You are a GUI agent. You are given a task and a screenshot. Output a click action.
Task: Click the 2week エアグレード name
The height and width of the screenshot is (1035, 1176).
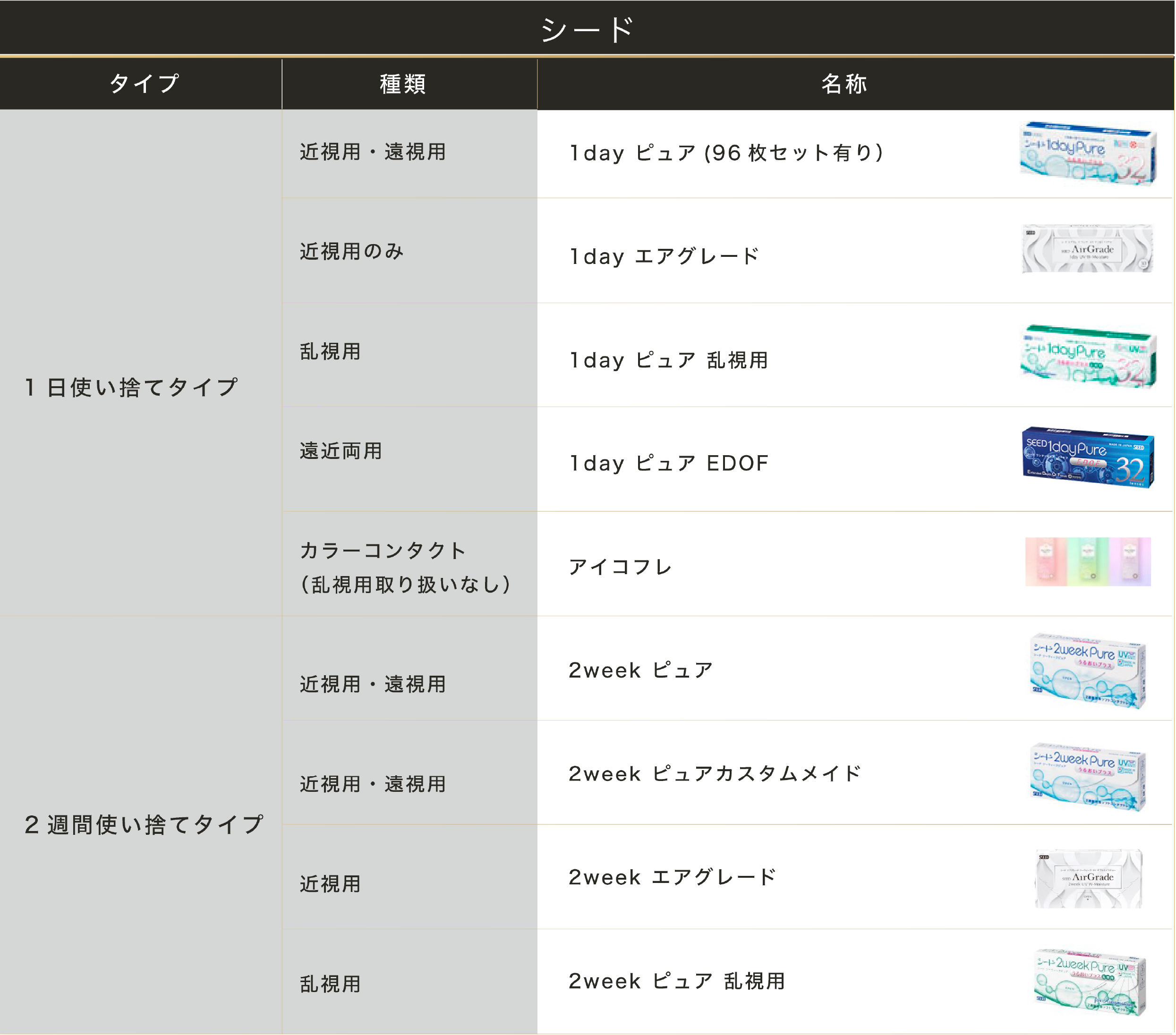673,877
